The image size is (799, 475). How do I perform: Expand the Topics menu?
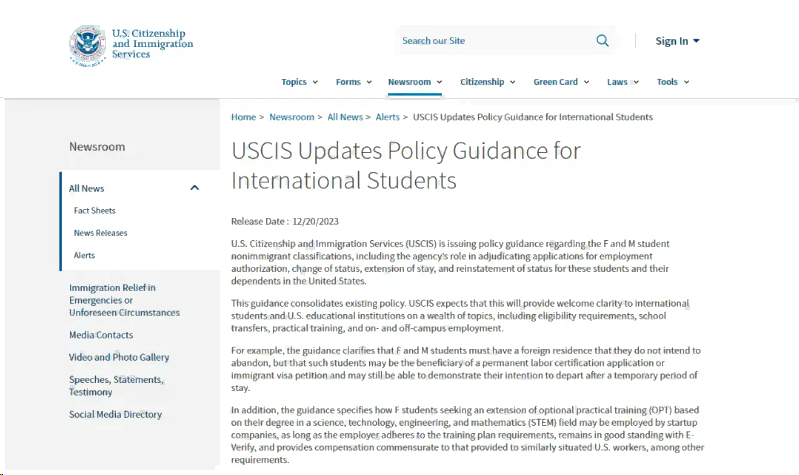tap(299, 82)
